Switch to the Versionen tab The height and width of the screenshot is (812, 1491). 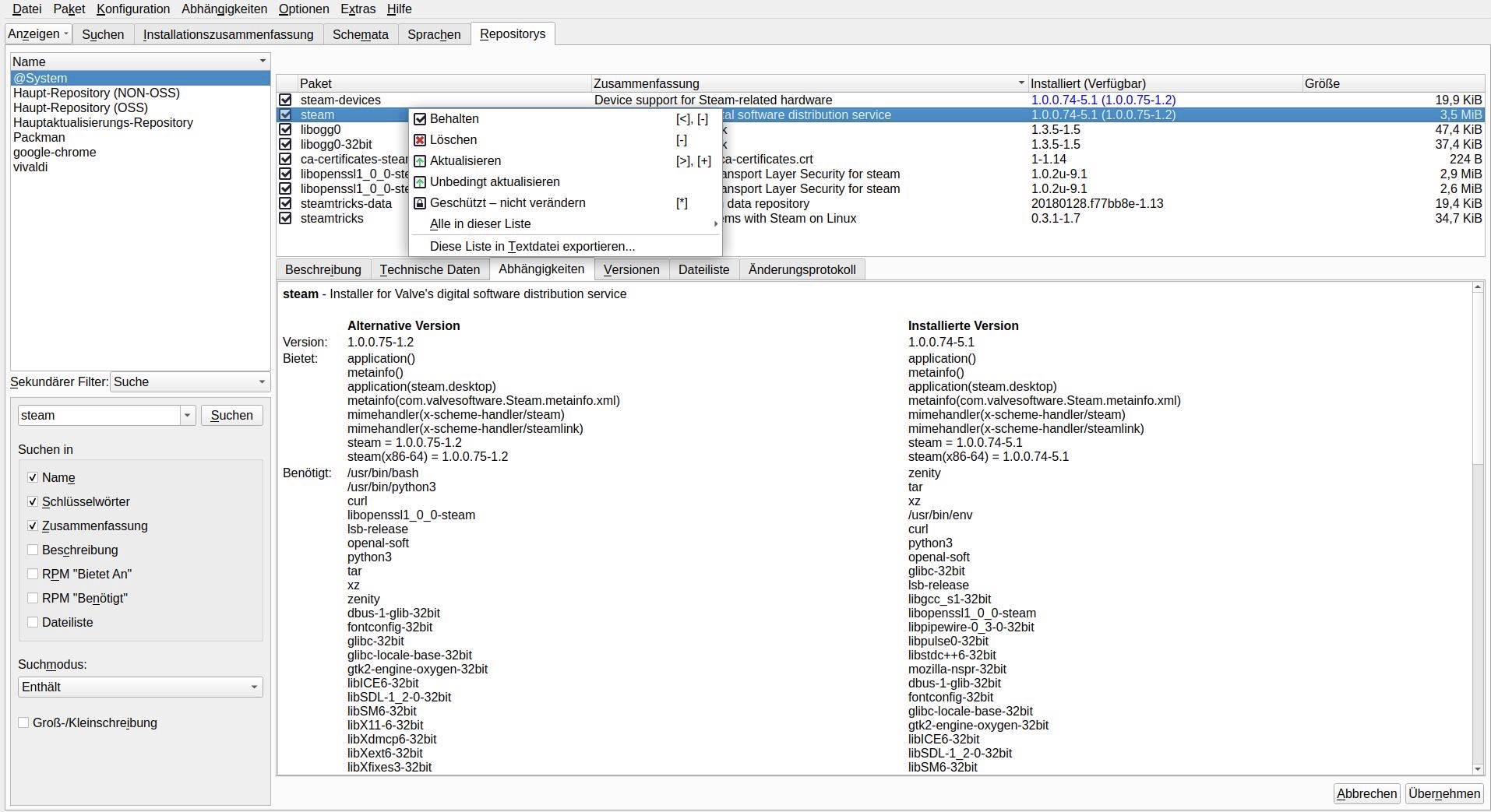632,269
